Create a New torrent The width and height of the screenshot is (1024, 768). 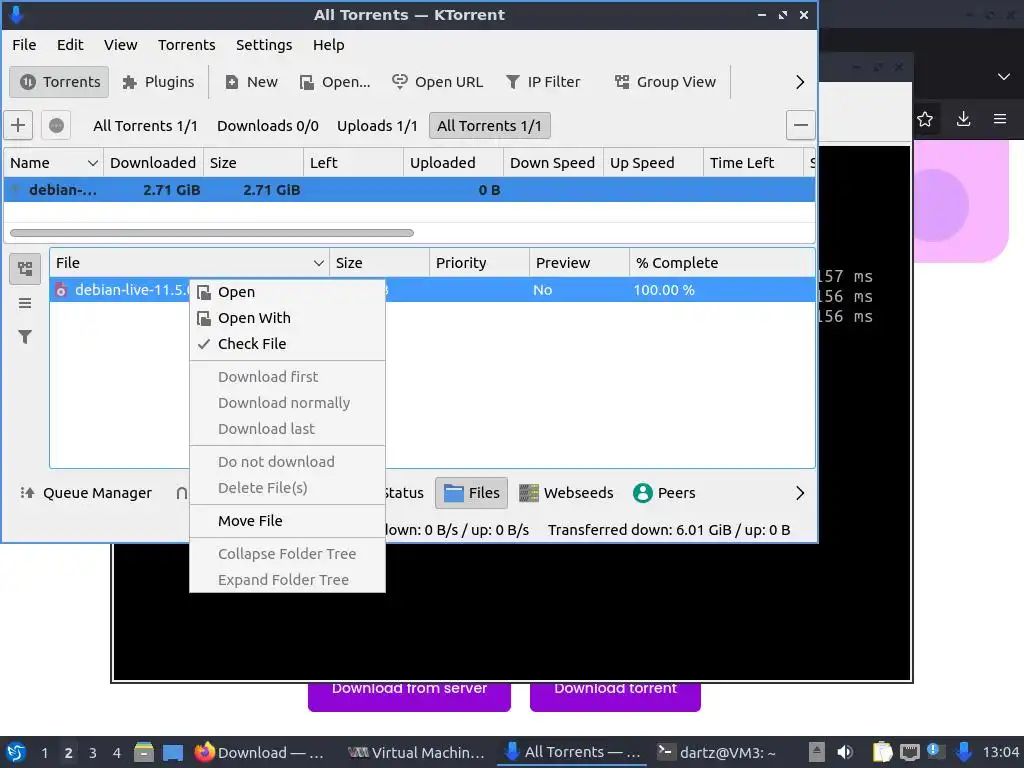tap(251, 82)
